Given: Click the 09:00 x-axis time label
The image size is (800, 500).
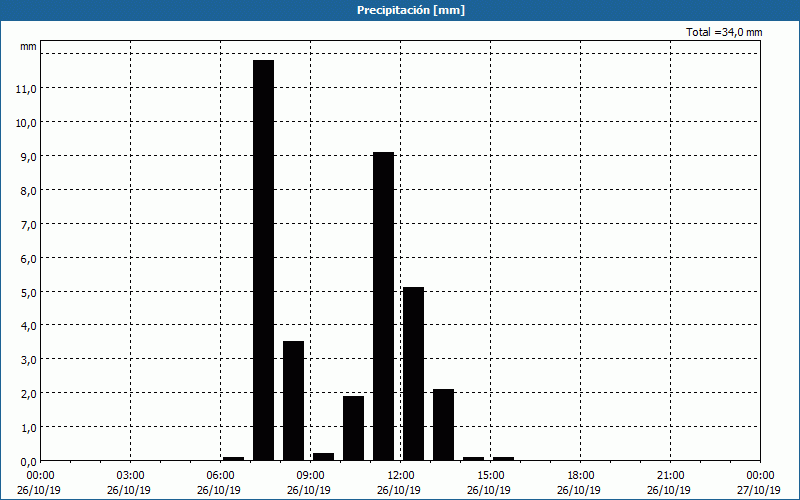Looking at the screenshot, I should (310, 476).
